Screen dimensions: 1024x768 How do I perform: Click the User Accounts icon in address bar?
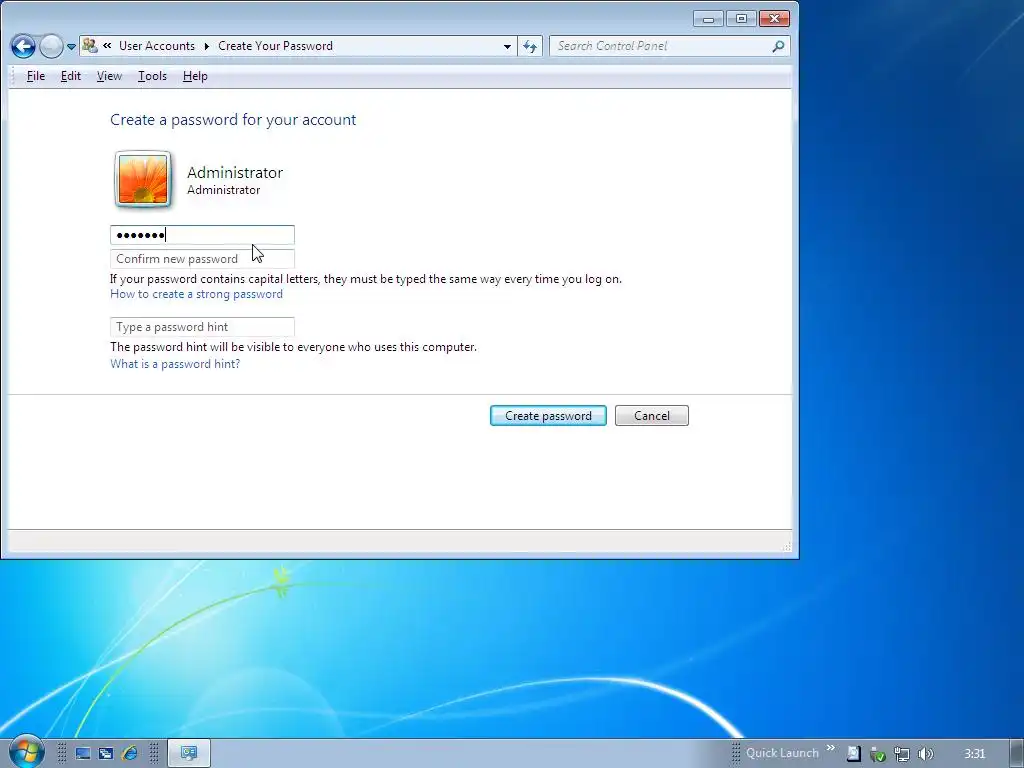pos(90,46)
